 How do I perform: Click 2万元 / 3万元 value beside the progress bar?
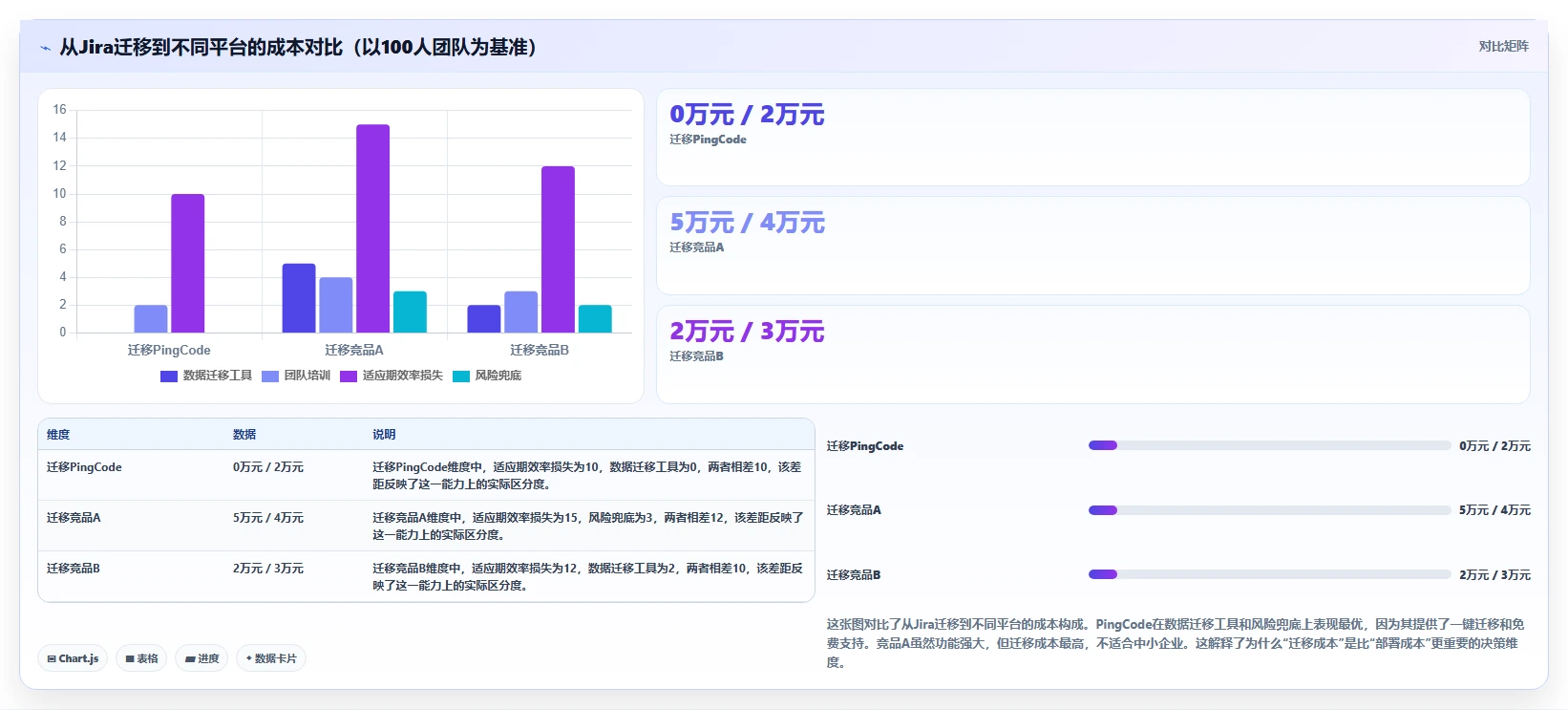click(1494, 575)
